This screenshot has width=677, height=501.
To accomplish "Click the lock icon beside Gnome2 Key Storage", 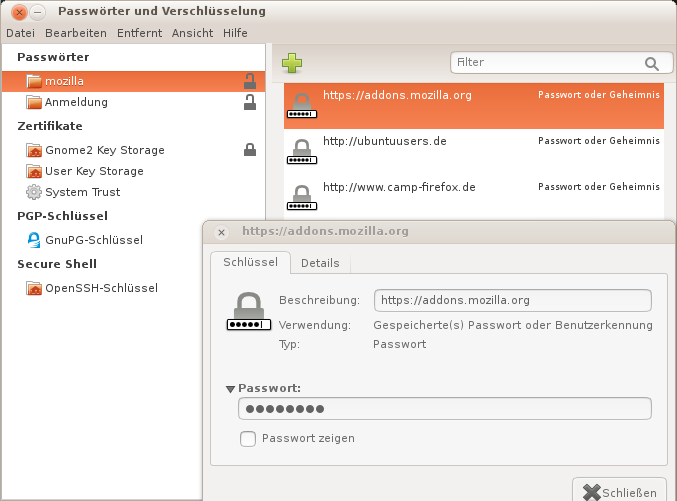I will click(250, 150).
